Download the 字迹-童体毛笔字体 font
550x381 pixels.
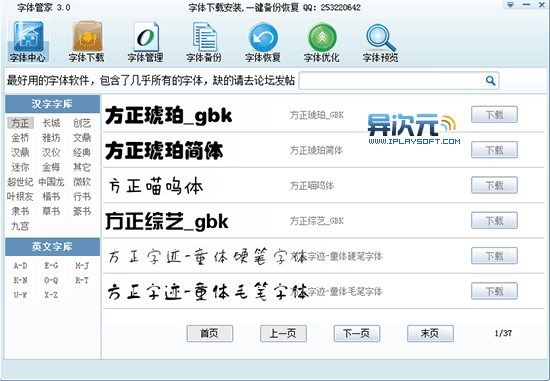[x=494, y=291]
